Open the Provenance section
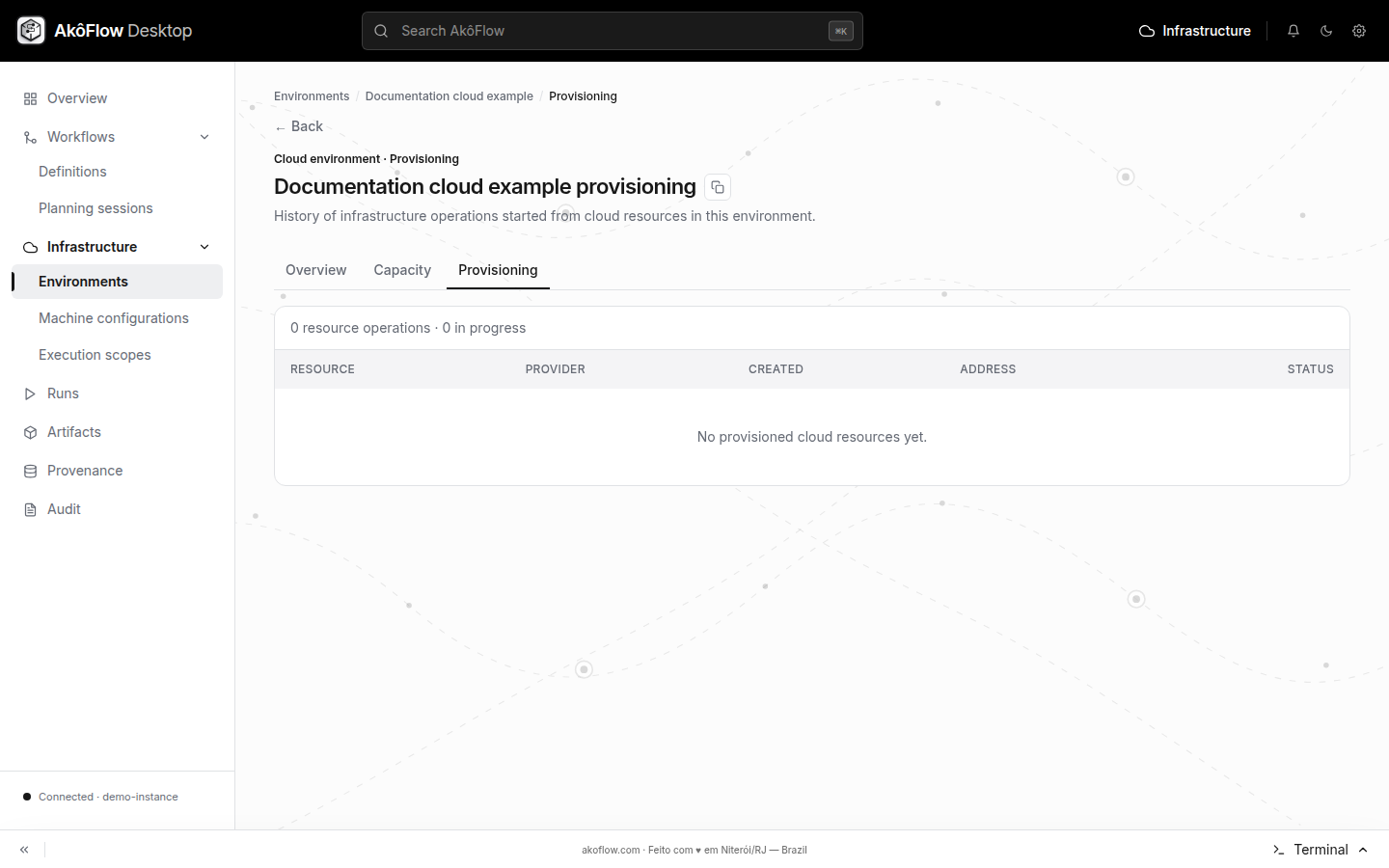The width and height of the screenshot is (1389, 868). pyautogui.click(x=118, y=471)
